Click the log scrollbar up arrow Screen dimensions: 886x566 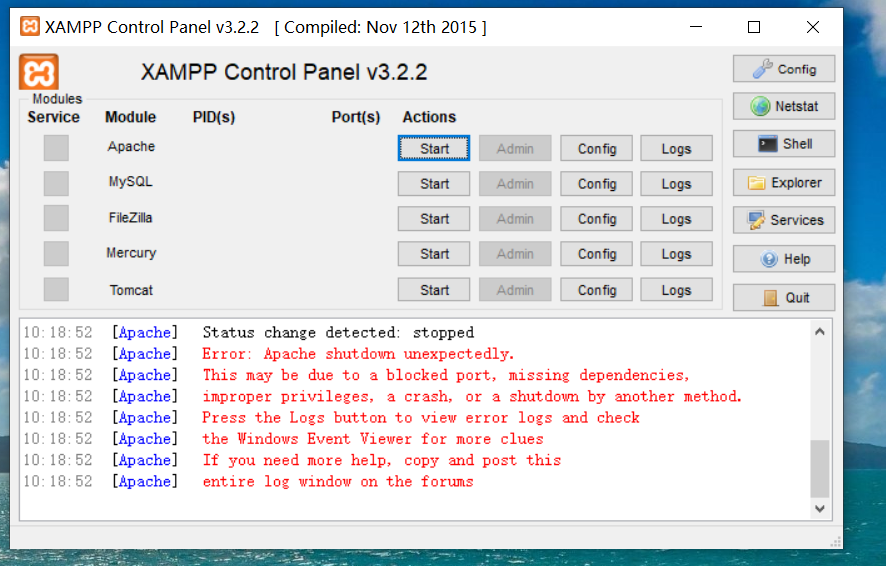point(820,332)
